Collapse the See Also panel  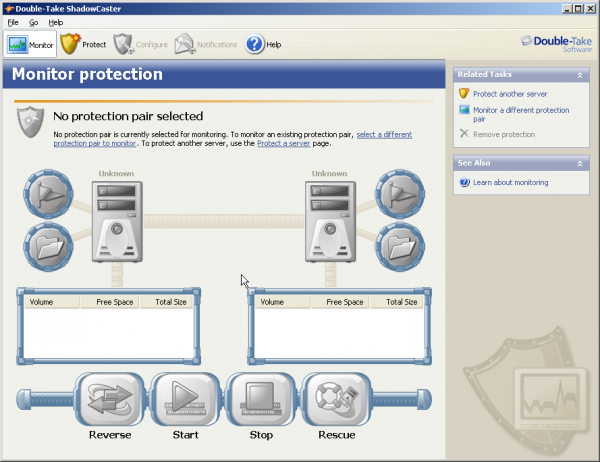[x=580, y=163]
